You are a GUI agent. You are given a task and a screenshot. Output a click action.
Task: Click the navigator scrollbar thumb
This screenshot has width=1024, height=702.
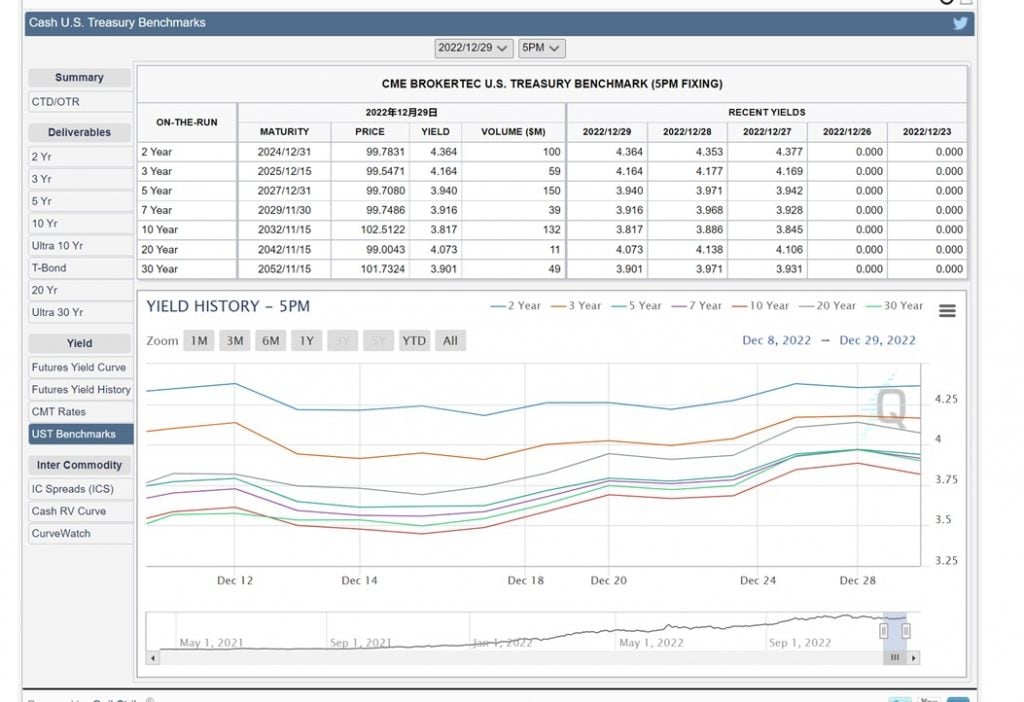pos(895,658)
